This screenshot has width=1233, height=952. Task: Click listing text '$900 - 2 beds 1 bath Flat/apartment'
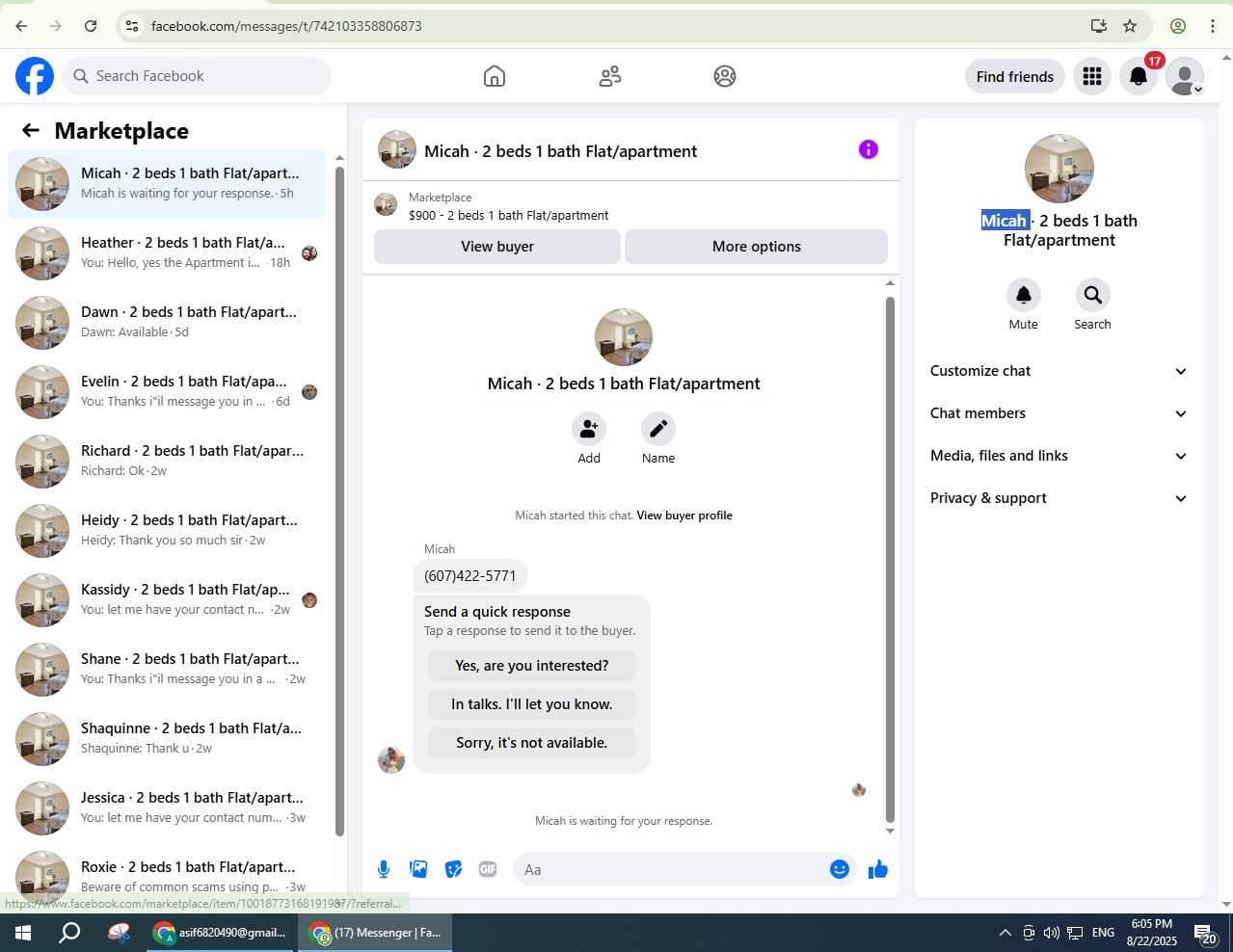[x=509, y=215]
